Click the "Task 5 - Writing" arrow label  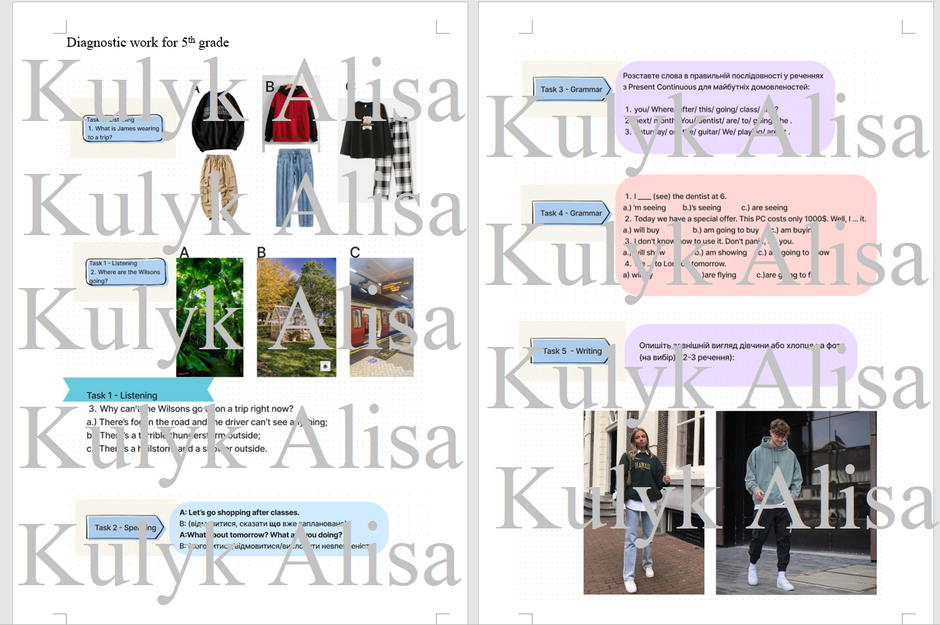tap(570, 351)
